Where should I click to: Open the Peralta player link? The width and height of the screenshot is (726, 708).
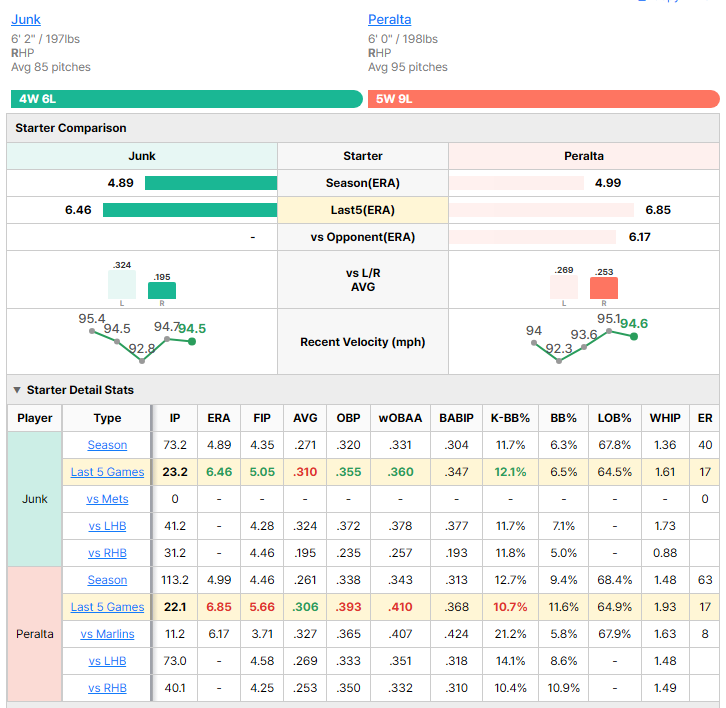(389, 19)
